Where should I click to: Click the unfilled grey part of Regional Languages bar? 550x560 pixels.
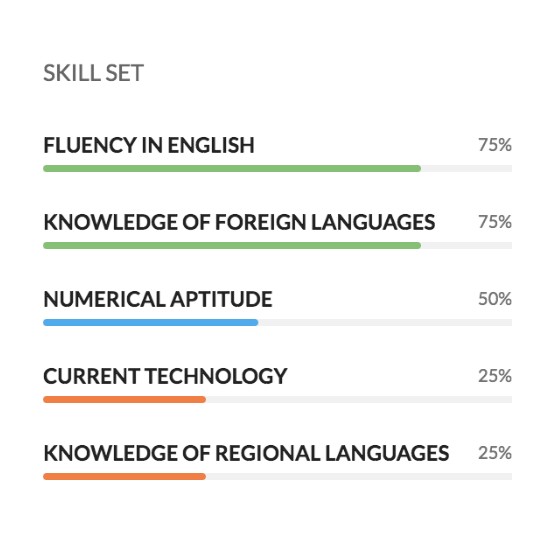pos(359,476)
